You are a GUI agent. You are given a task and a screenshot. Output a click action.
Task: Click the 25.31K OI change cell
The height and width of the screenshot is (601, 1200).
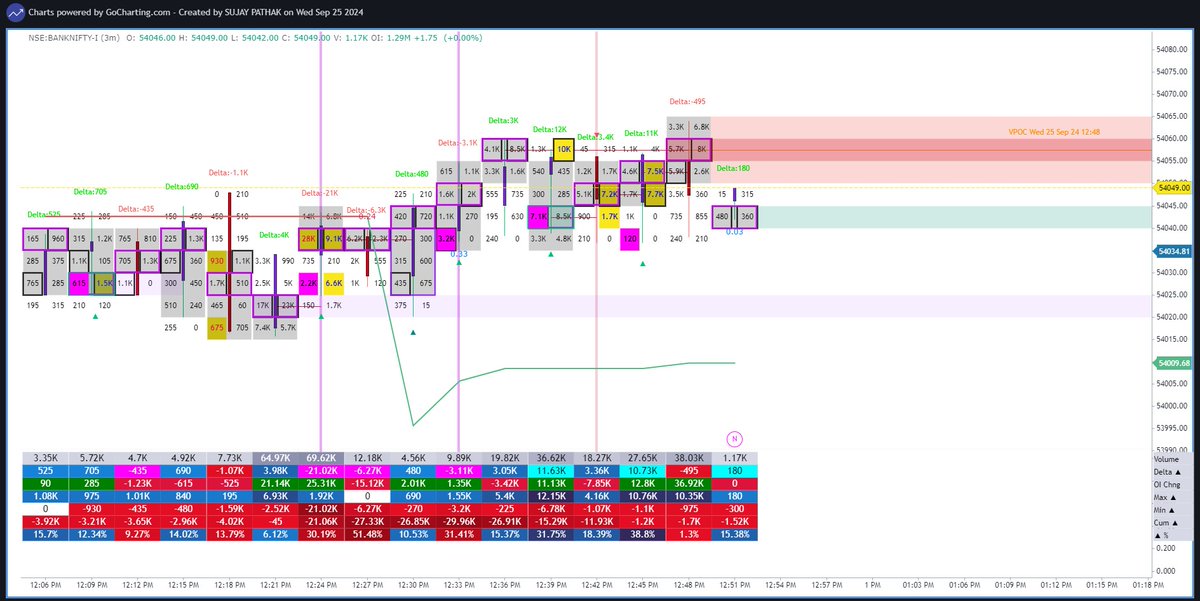[x=319, y=485]
